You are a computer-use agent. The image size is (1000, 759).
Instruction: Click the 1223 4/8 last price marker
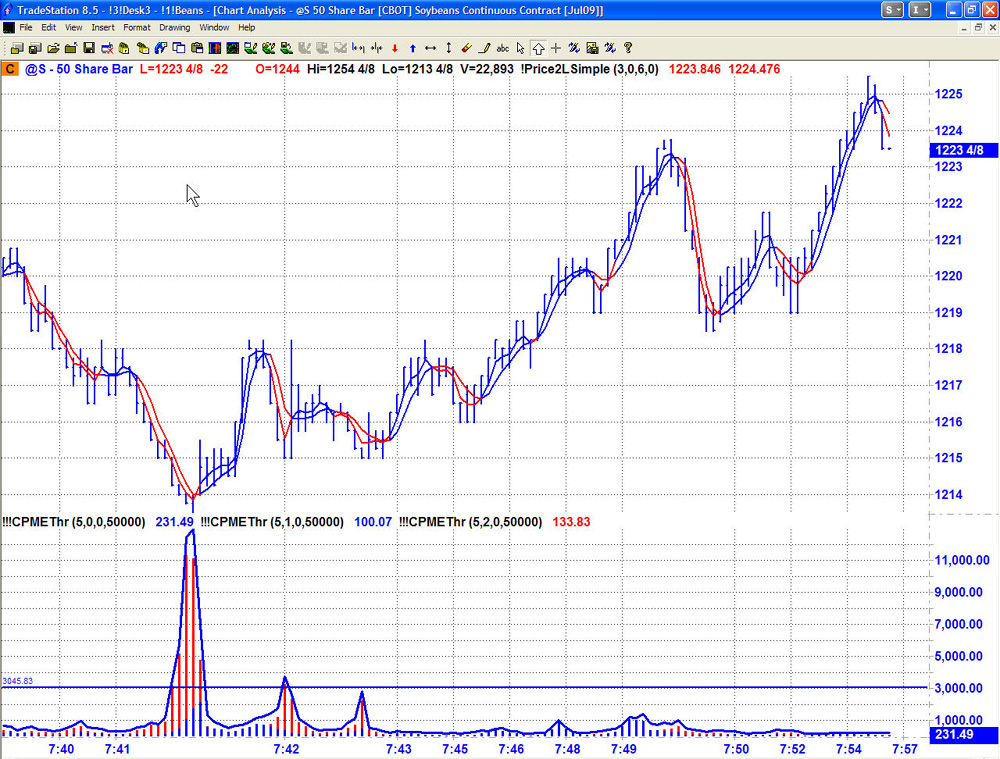coord(962,150)
